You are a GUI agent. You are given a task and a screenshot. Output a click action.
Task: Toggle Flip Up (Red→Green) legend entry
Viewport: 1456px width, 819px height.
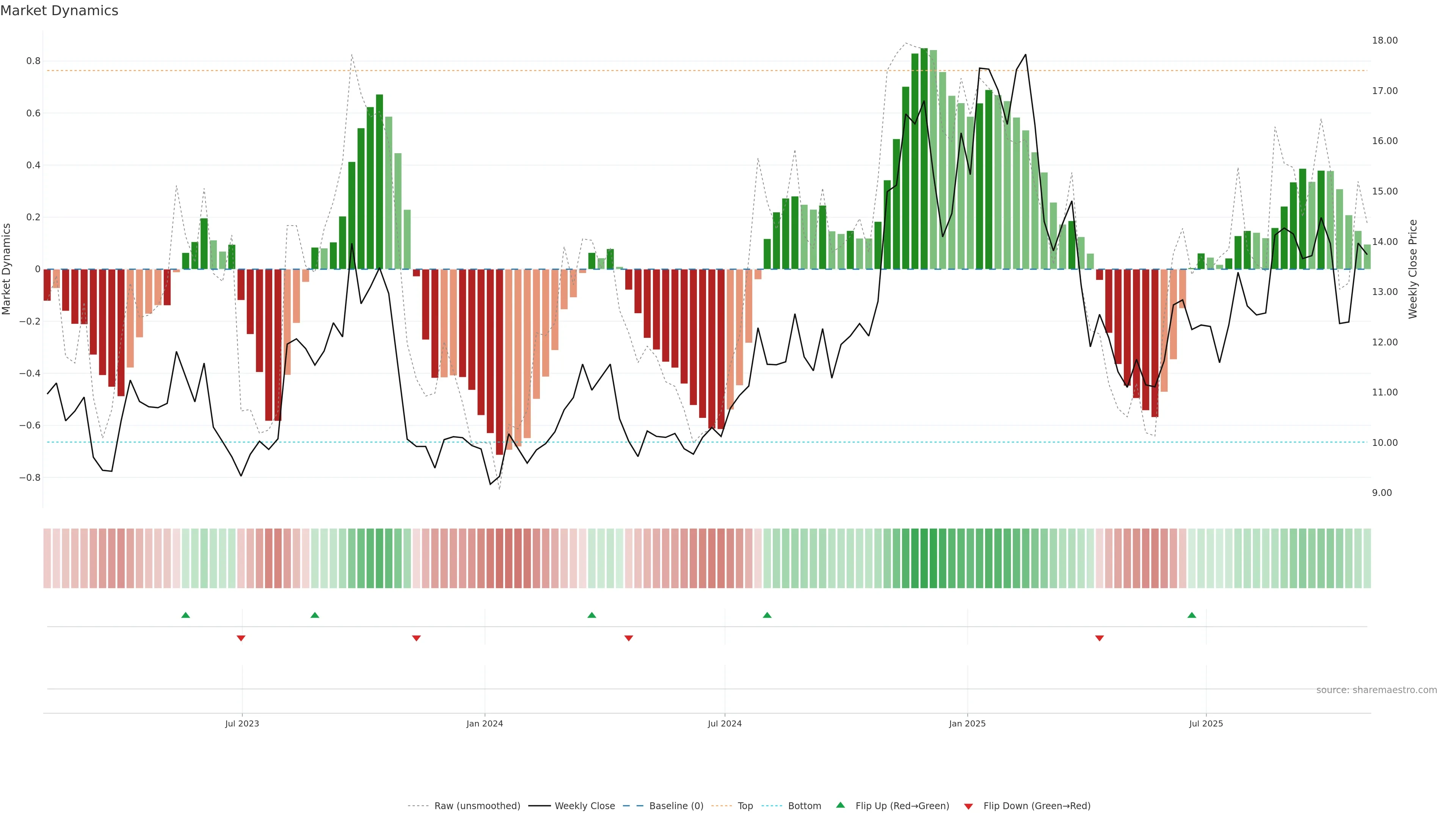pyautogui.click(x=902, y=806)
